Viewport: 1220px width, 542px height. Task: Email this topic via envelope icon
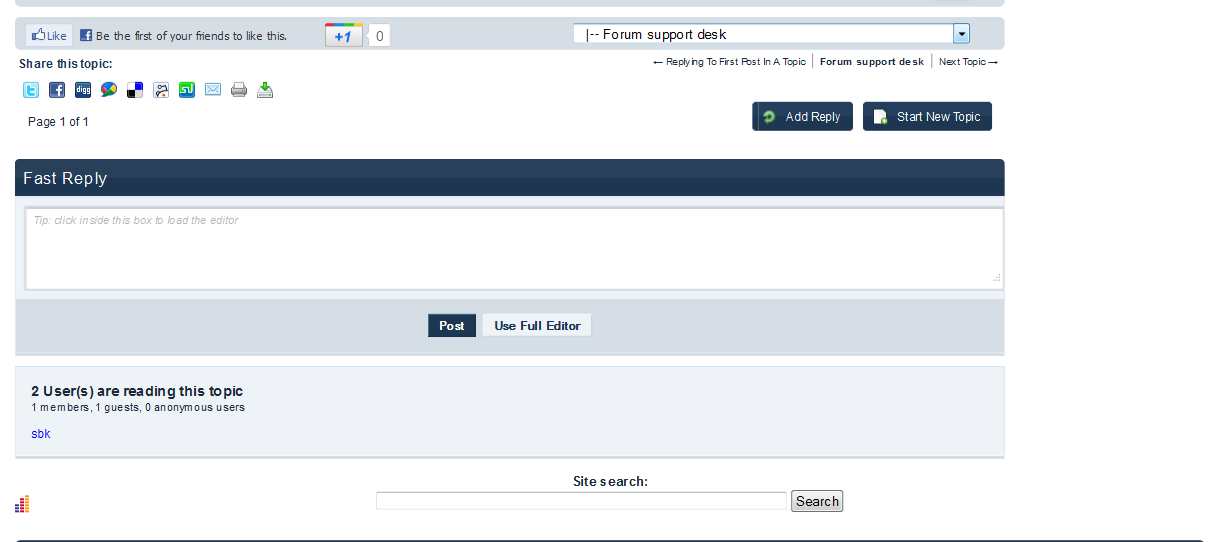[213, 90]
